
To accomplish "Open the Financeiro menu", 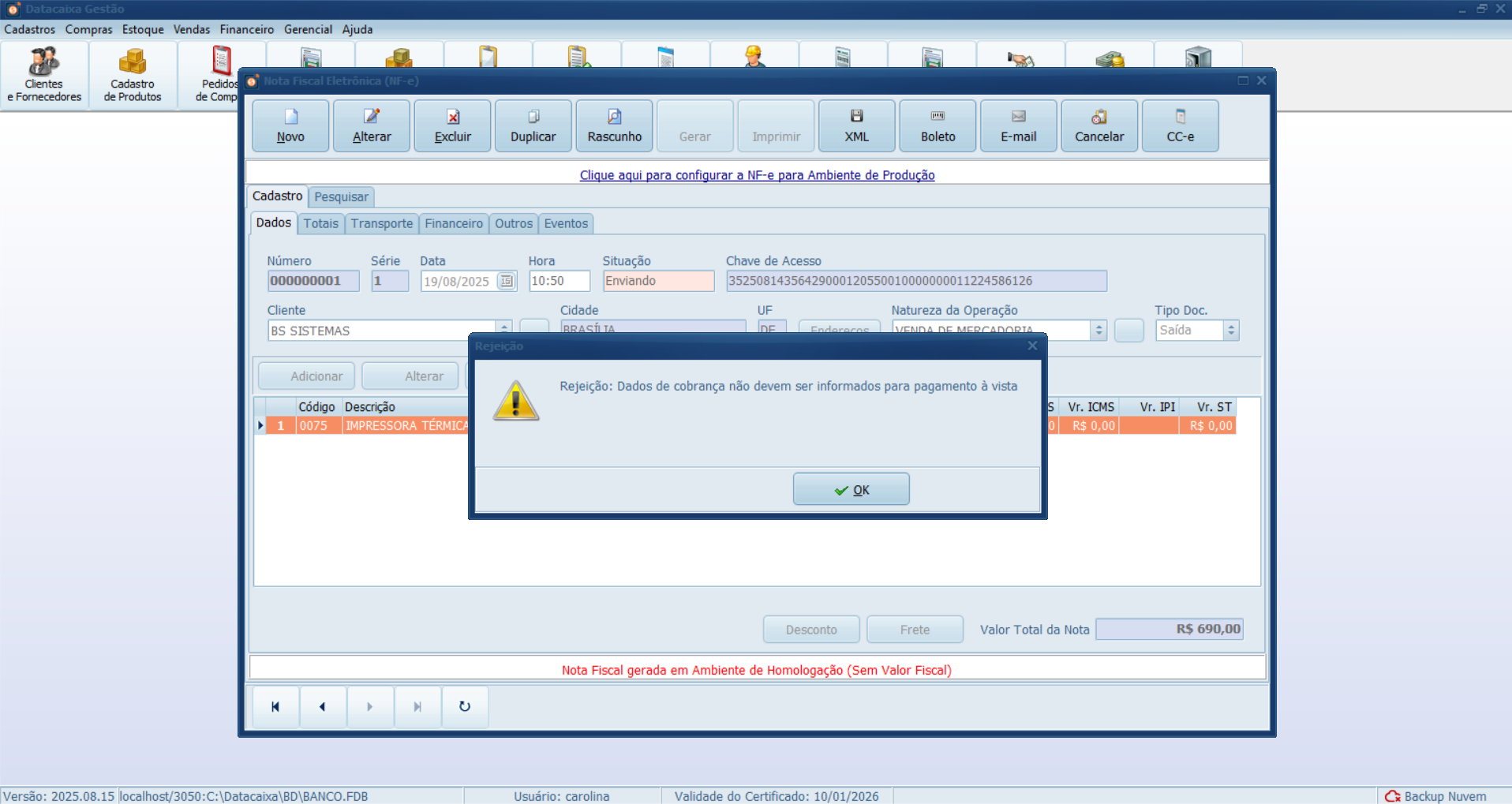I will 246,29.
